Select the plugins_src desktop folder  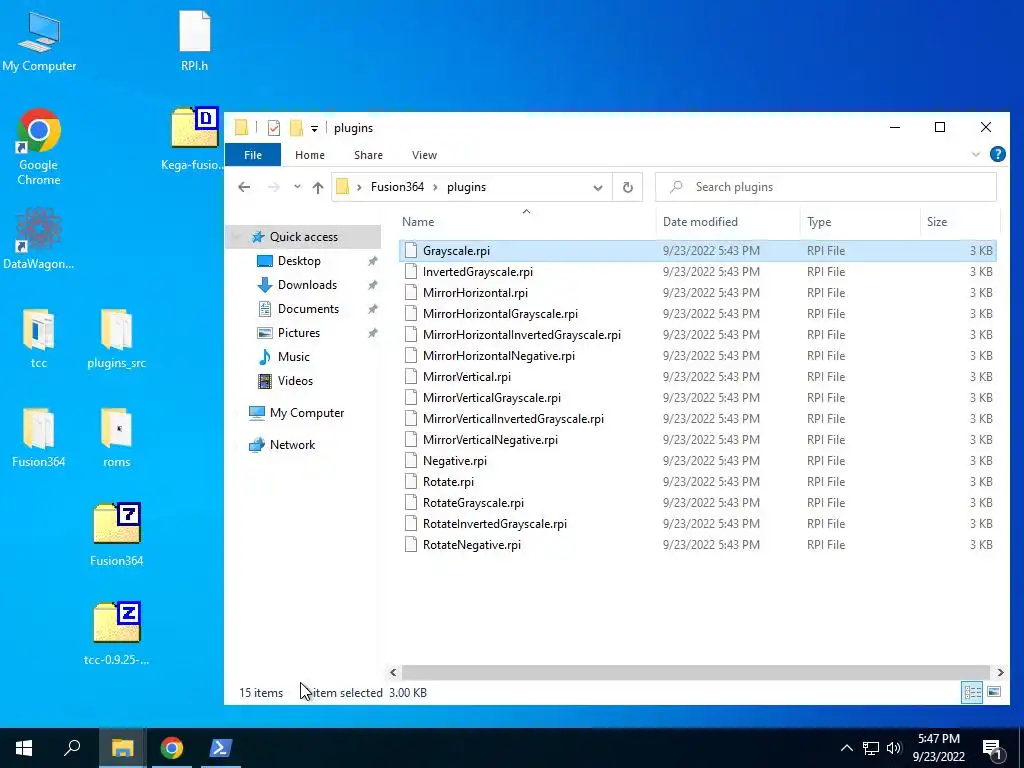117,339
